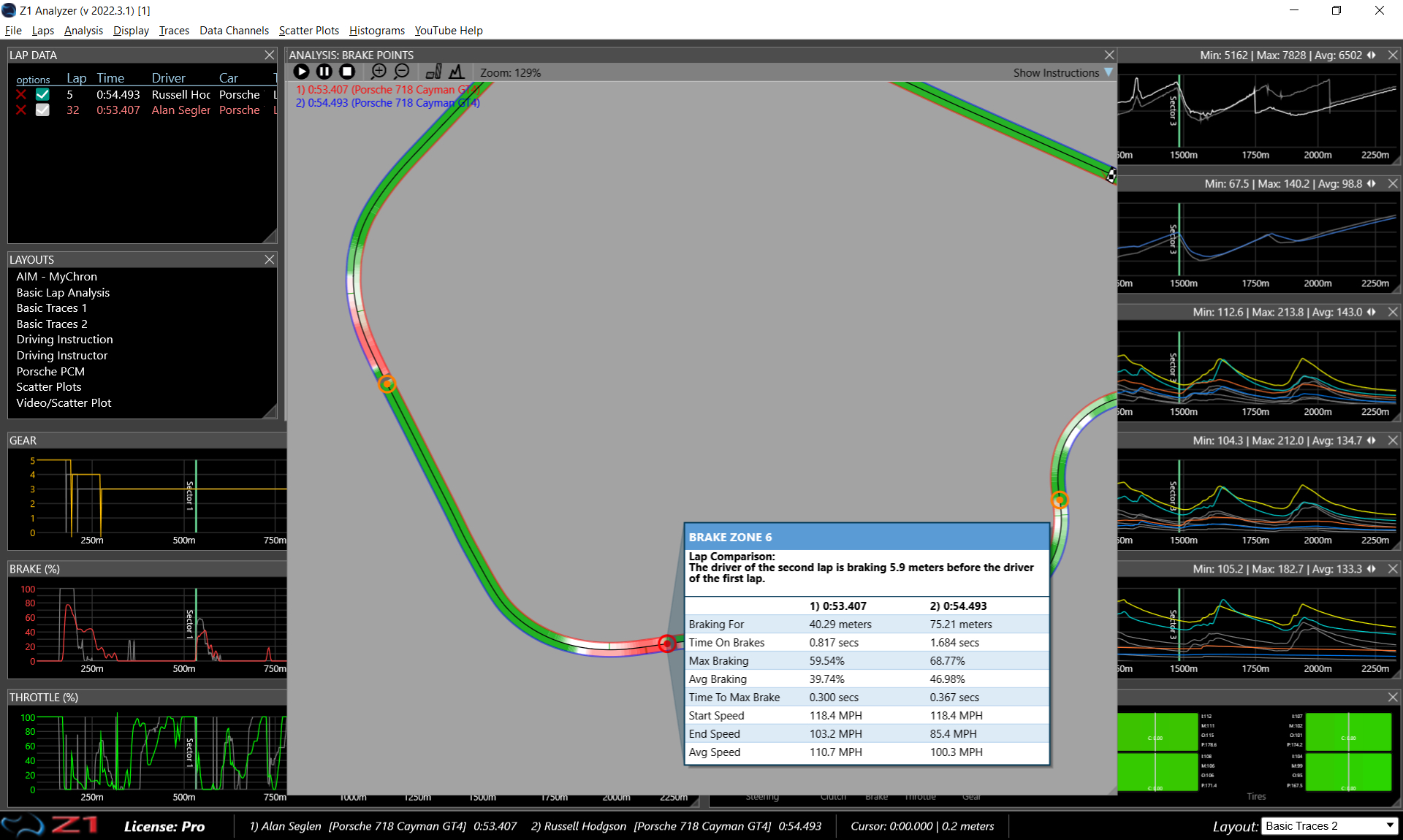1403x840 pixels.
Task: Load the Porsche PCM layout
Action: [x=50, y=371]
